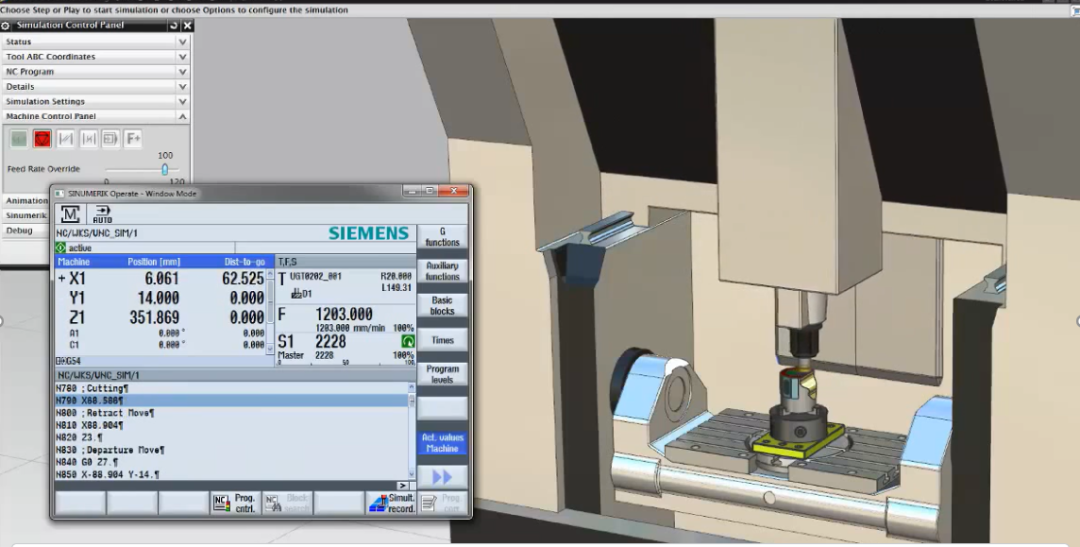The image size is (1080, 547).
Task: Click the G54 work offset indicator
Action: (68, 361)
